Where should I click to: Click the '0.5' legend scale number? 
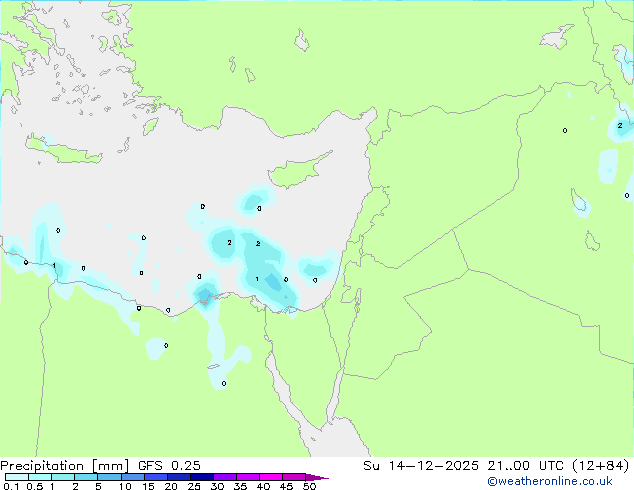[x=35, y=486]
